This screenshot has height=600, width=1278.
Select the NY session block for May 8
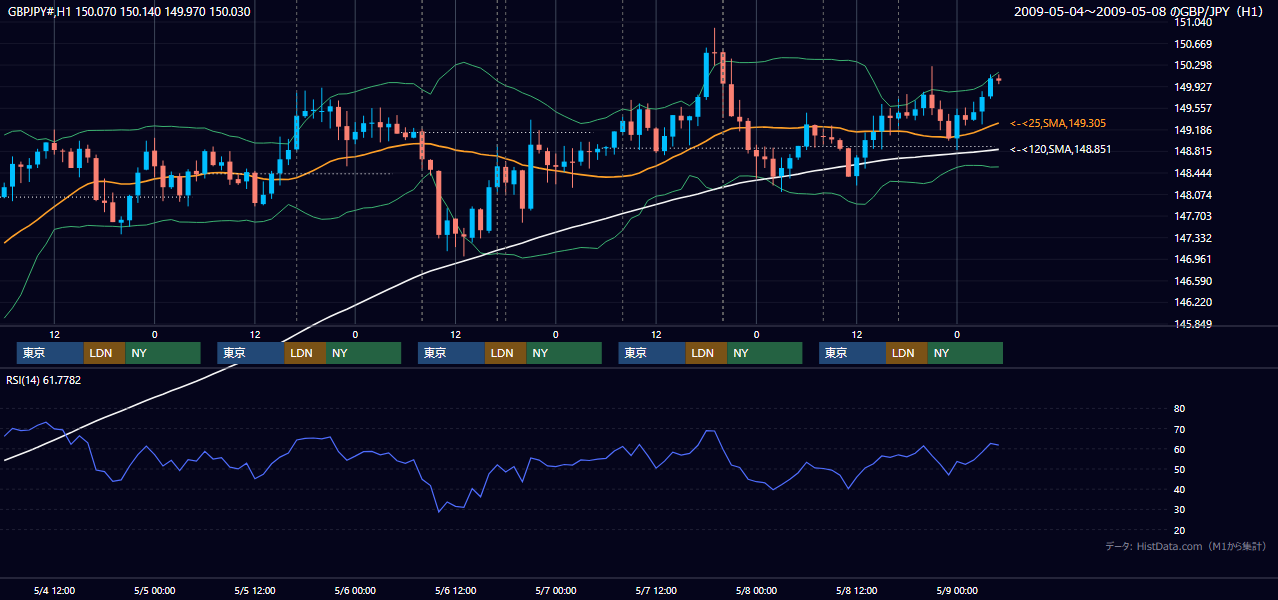(x=965, y=353)
